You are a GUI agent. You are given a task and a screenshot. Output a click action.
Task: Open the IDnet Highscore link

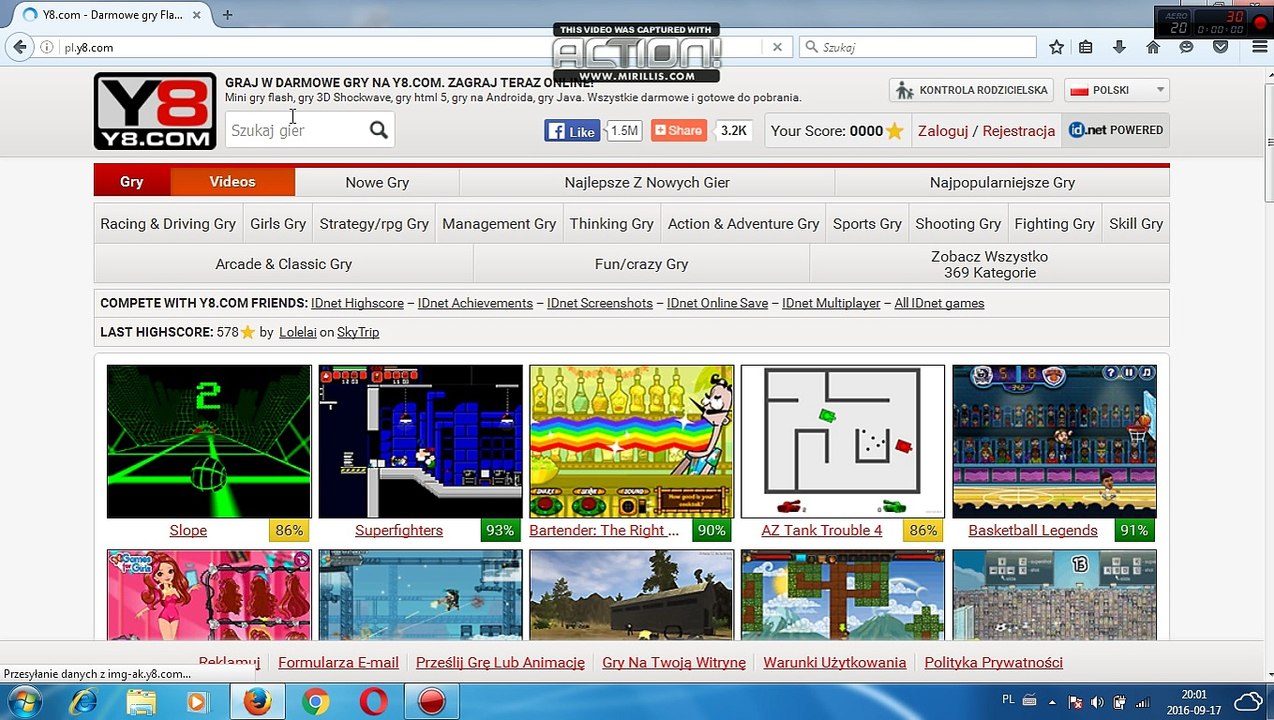[357, 303]
